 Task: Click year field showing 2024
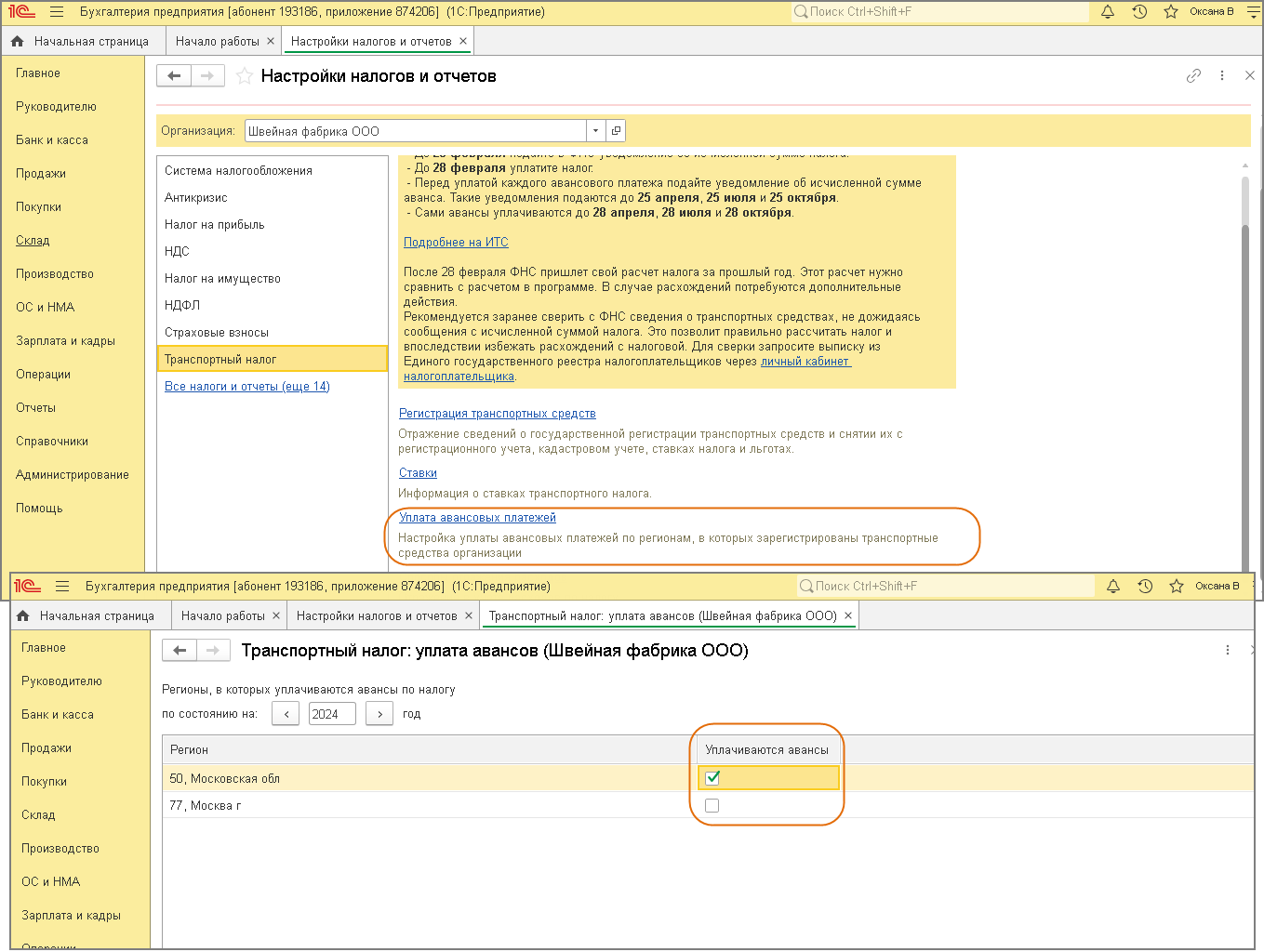pyautogui.click(x=332, y=714)
